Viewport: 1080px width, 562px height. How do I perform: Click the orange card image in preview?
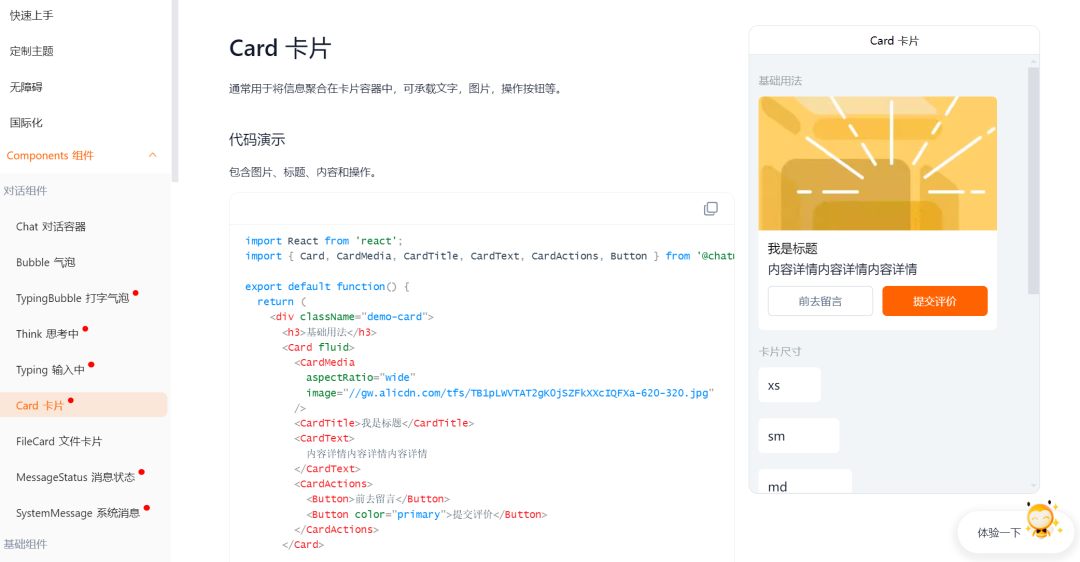[878, 163]
